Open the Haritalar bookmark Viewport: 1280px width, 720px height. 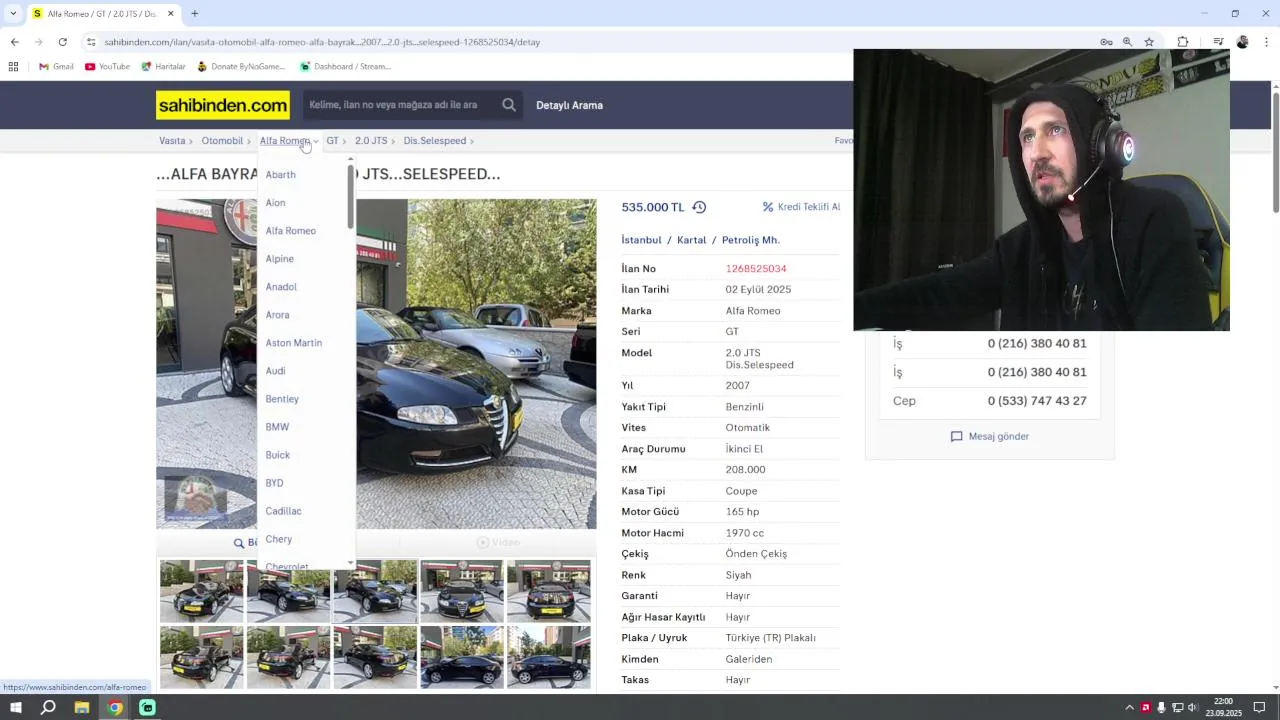(x=163, y=67)
